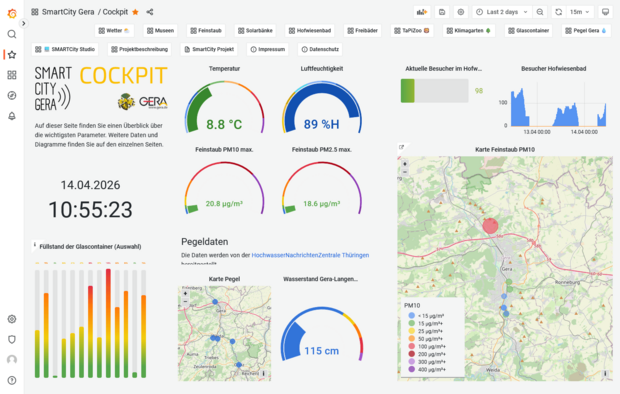
Task: Open the Pegel Gera dashboard link
Action: pos(586,30)
